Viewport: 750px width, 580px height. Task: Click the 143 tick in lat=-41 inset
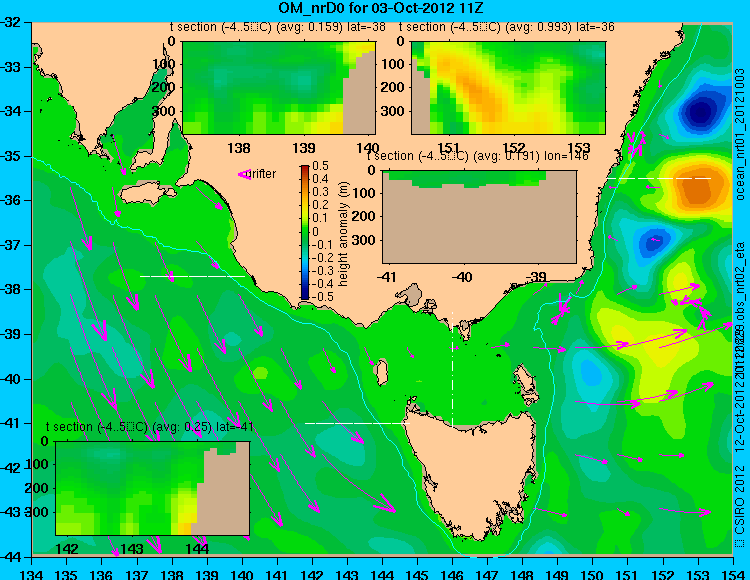pyautogui.click(x=132, y=548)
